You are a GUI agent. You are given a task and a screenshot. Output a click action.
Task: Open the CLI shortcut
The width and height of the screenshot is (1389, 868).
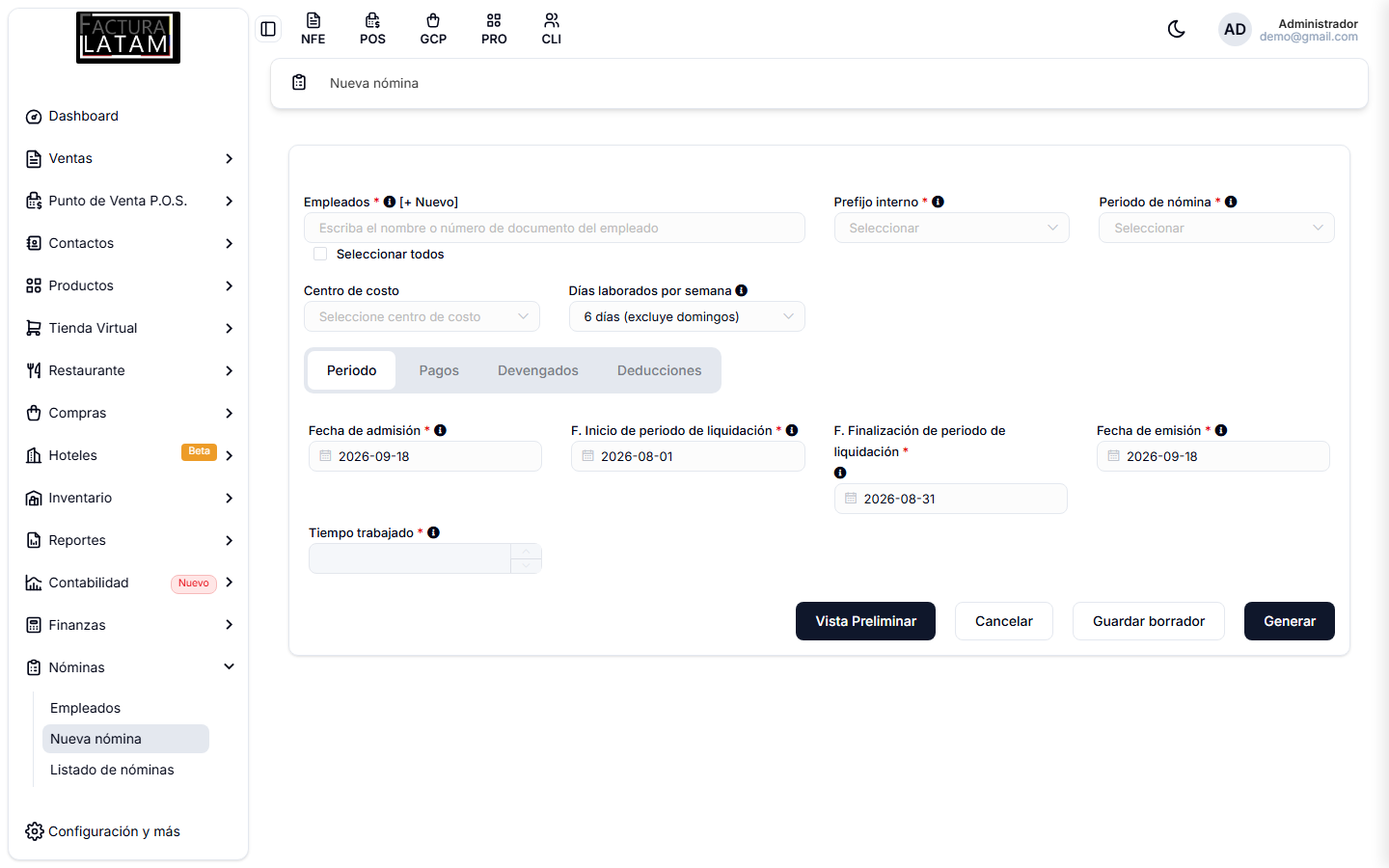coord(552,29)
